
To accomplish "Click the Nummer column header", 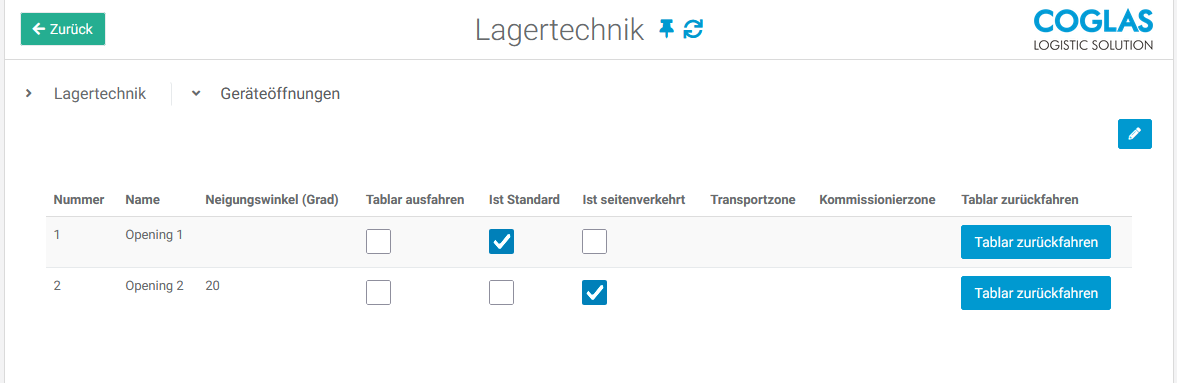I will point(79,200).
